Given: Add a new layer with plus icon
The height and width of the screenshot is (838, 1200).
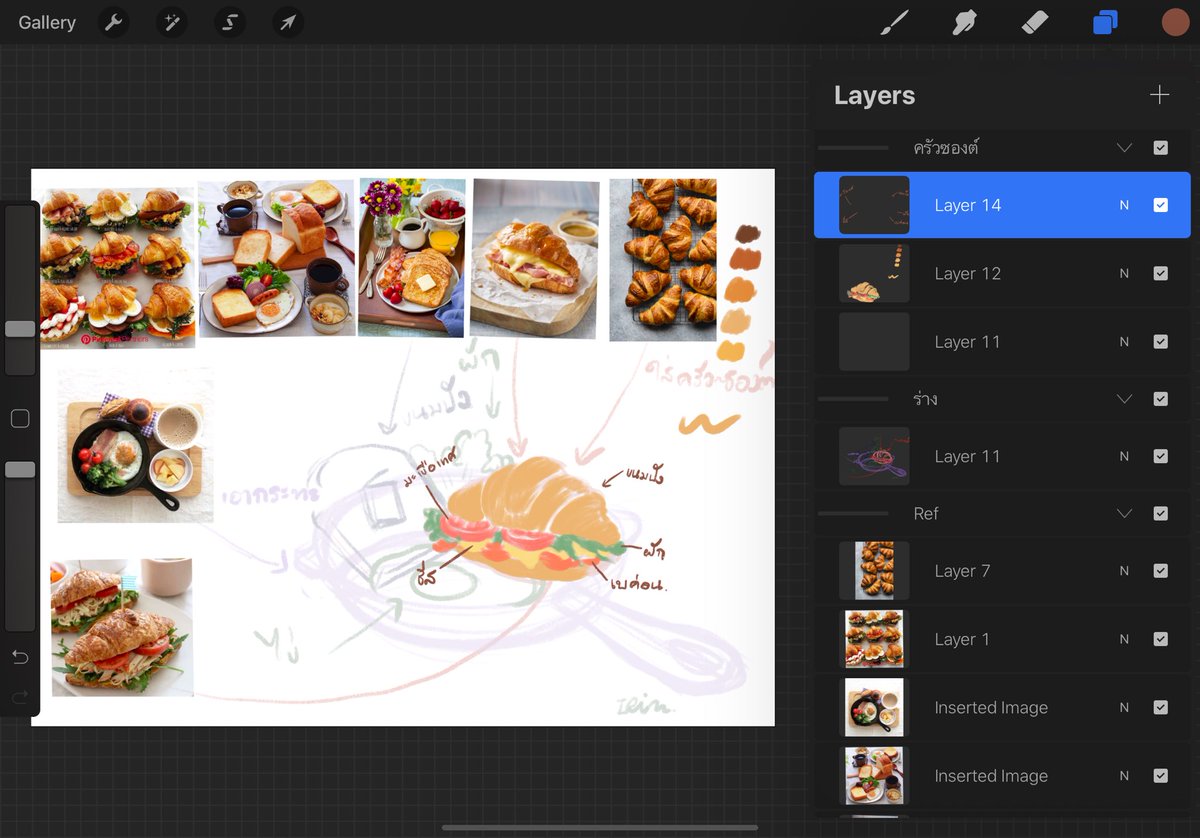Looking at the screenshot, I should (1159, 95).
